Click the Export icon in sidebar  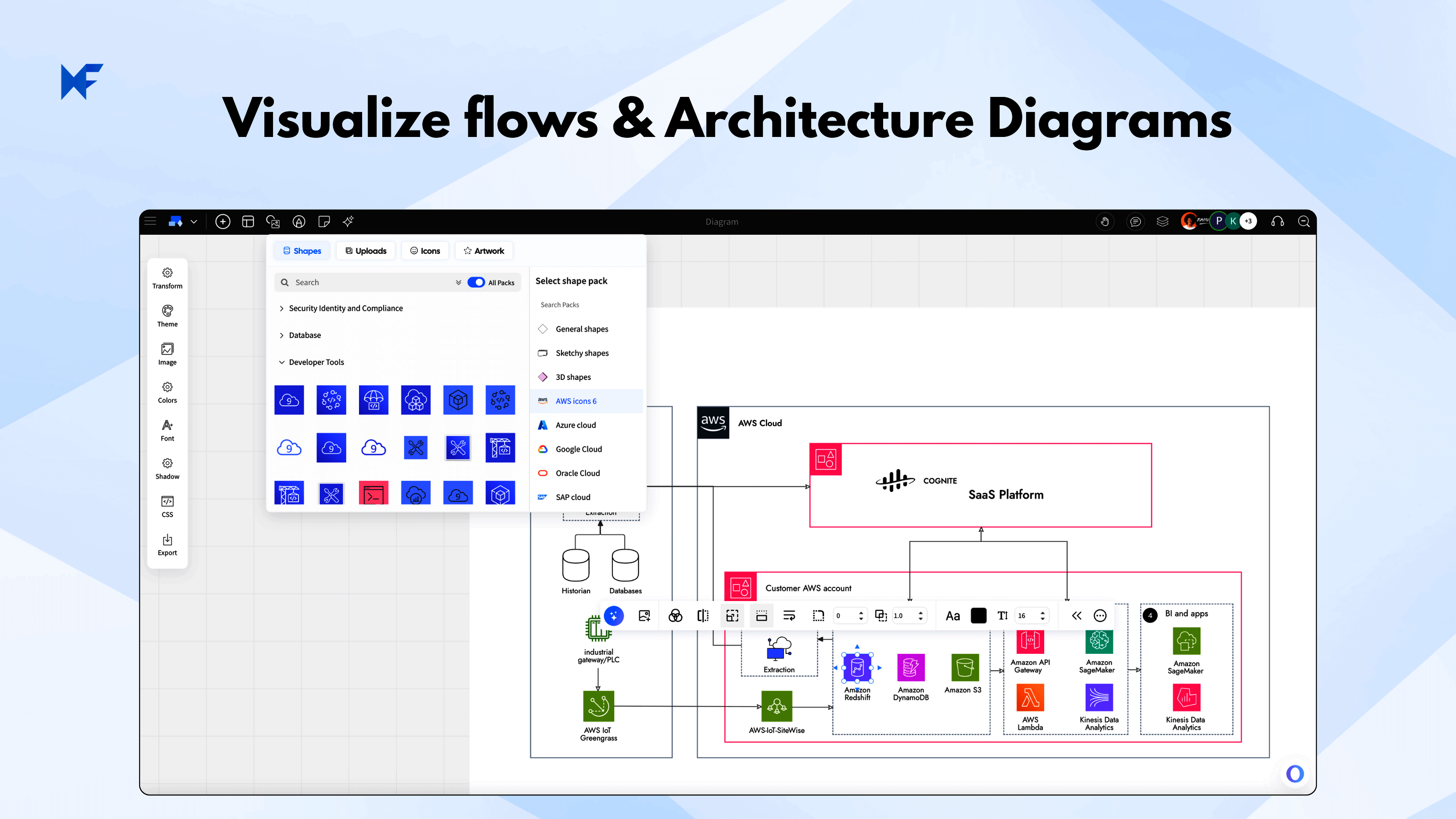click(x=167, y=545)
